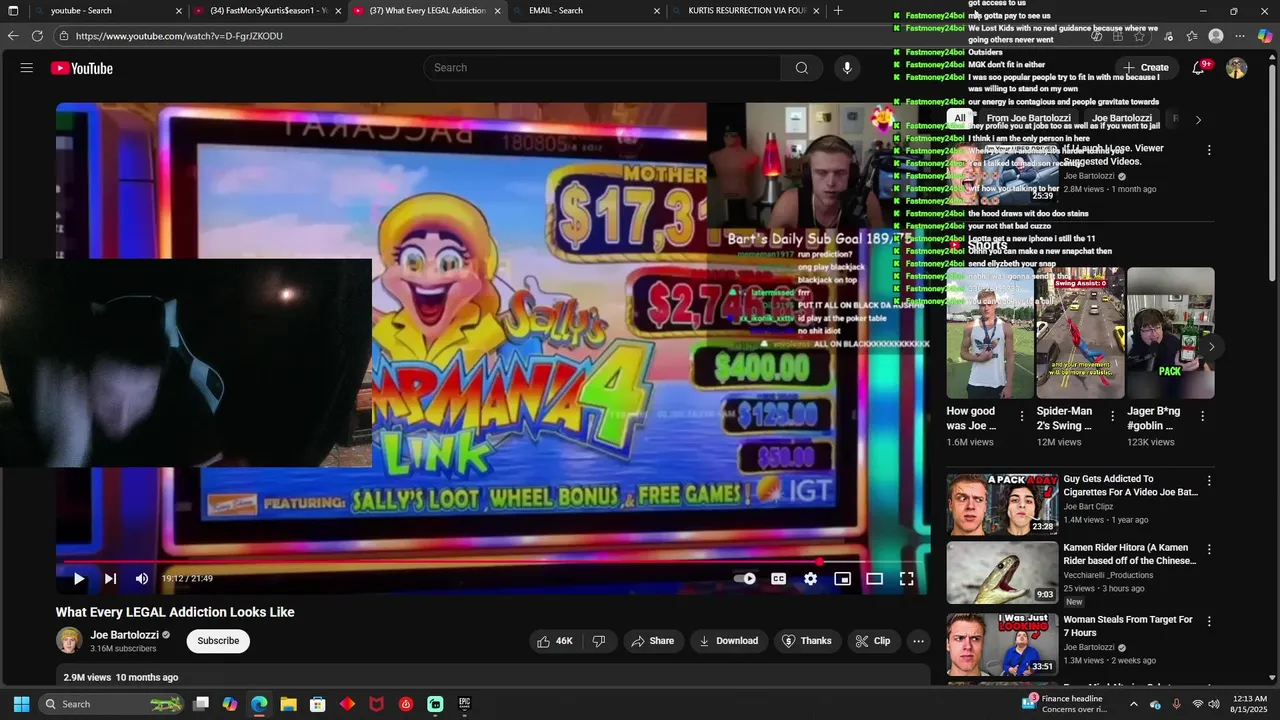Open the Guy Gets Addicted thumbnail

[x=1002, y=504]
